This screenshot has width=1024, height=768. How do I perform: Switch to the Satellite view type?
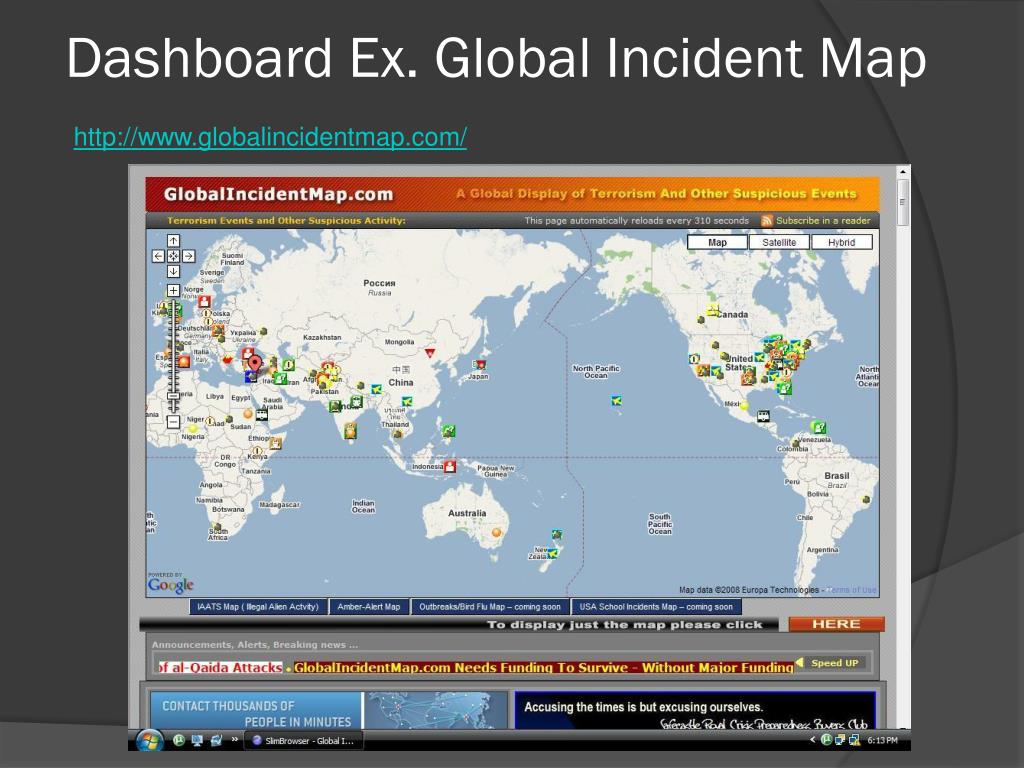779,242
